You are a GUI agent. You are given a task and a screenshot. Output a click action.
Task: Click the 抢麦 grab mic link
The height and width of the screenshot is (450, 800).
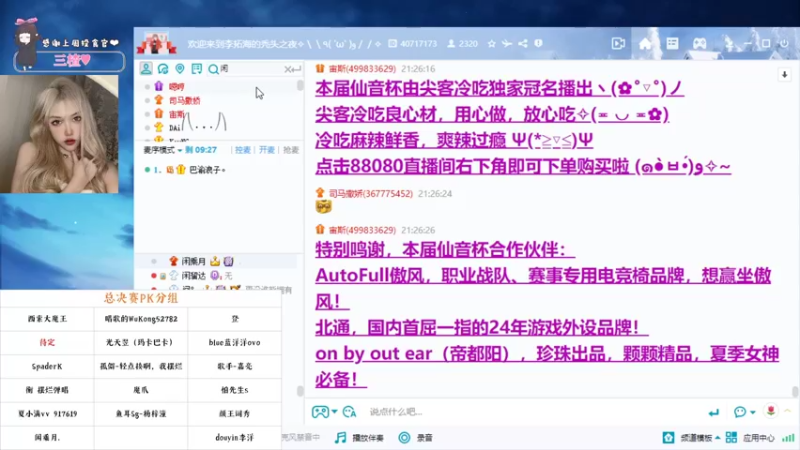(x=291, y=150)
